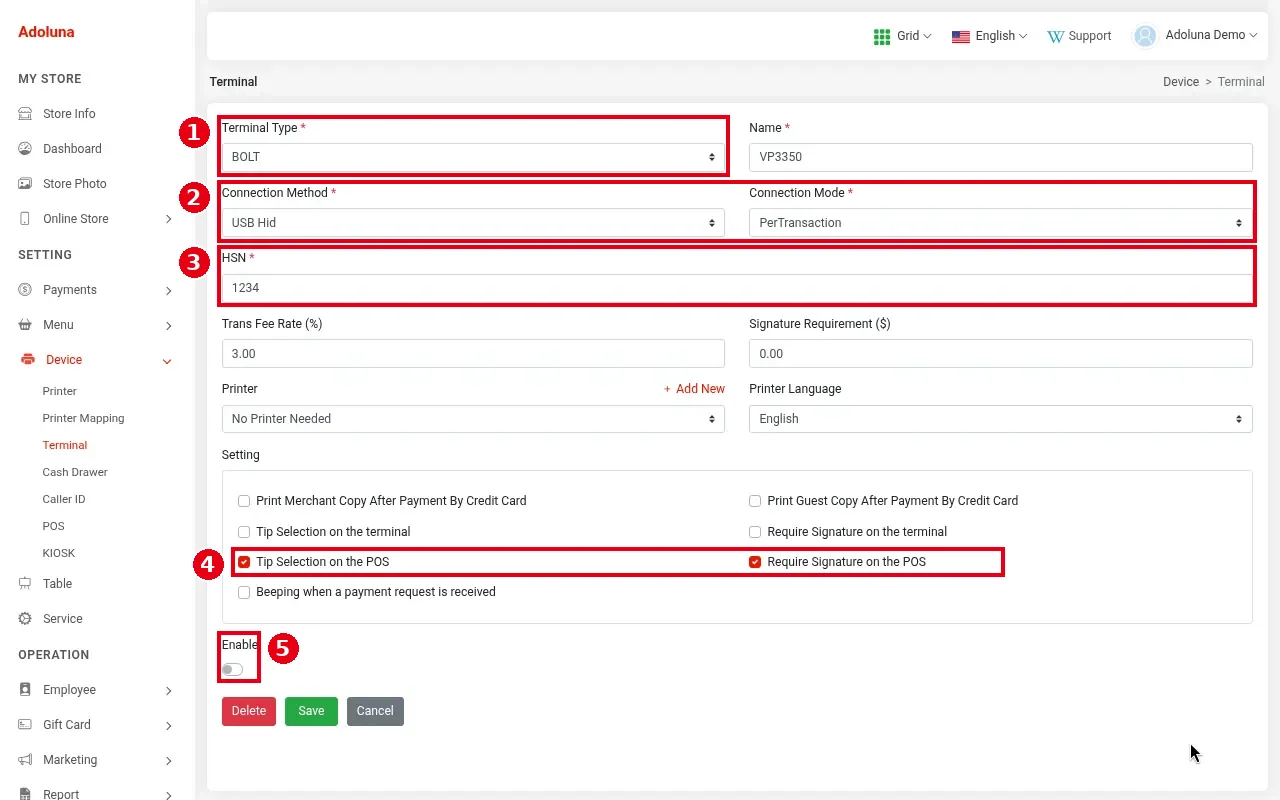Click the US flag language icon

click(961, 36)
